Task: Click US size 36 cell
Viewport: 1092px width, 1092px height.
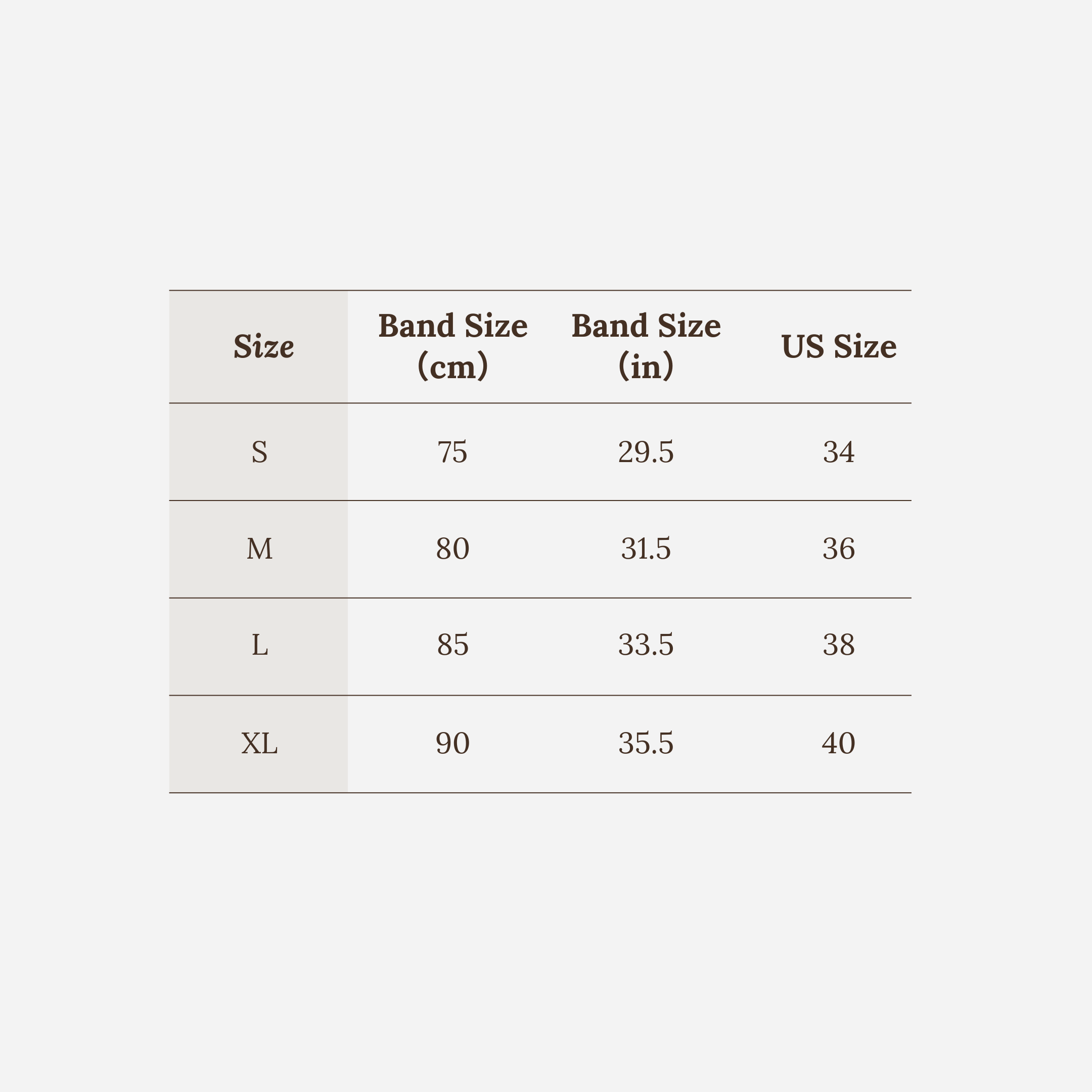Action: click(x=839, y=549)
